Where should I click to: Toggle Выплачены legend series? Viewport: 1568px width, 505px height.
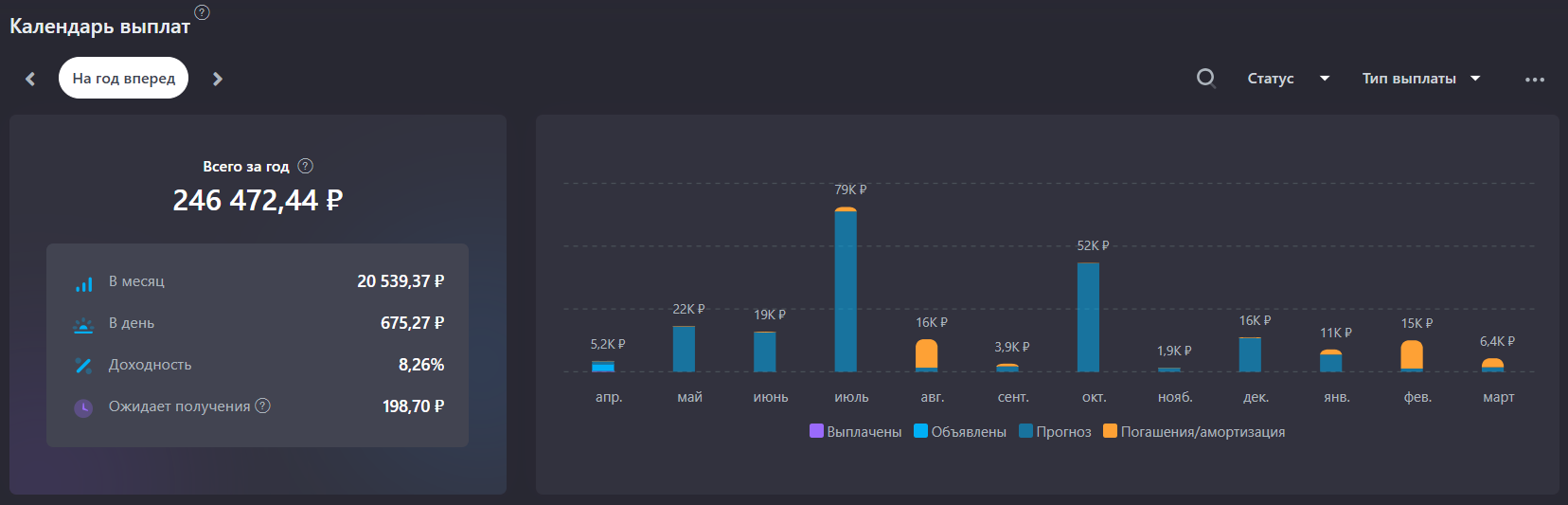tap(856, 431)
